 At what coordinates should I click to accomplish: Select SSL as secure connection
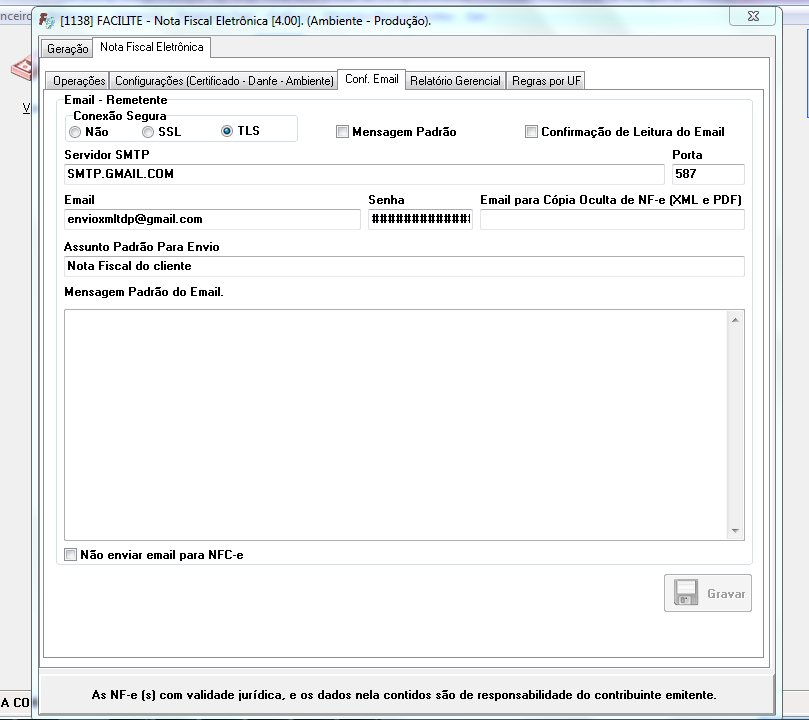pyautogui.click(x=148, y=132)
